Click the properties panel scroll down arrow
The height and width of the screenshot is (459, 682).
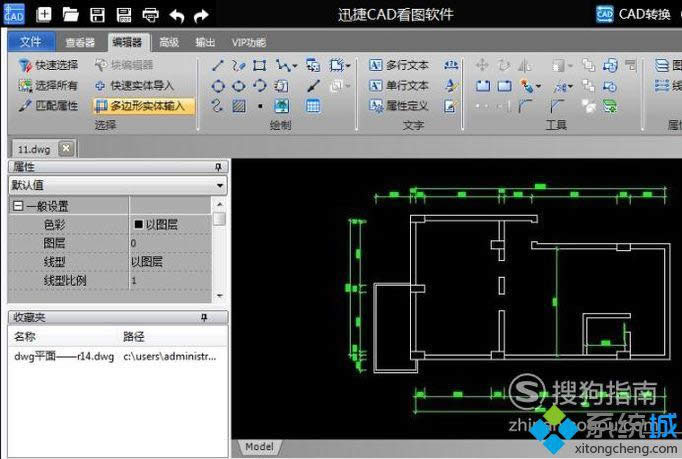(x=220, y=296)
